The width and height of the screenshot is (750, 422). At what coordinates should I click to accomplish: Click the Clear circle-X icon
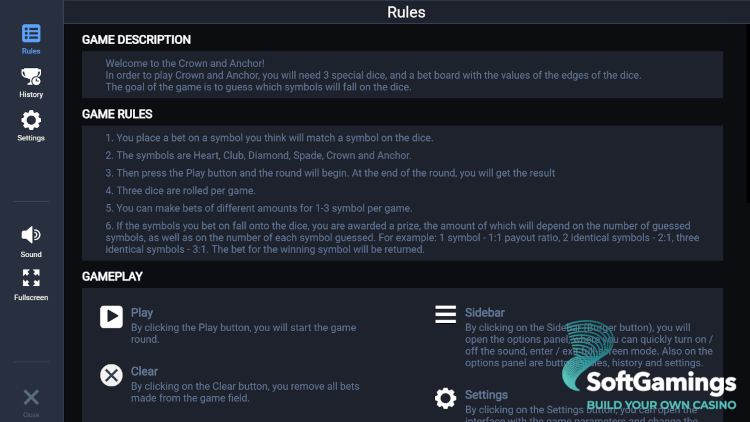pyautogui.click(x=111, y=375)
